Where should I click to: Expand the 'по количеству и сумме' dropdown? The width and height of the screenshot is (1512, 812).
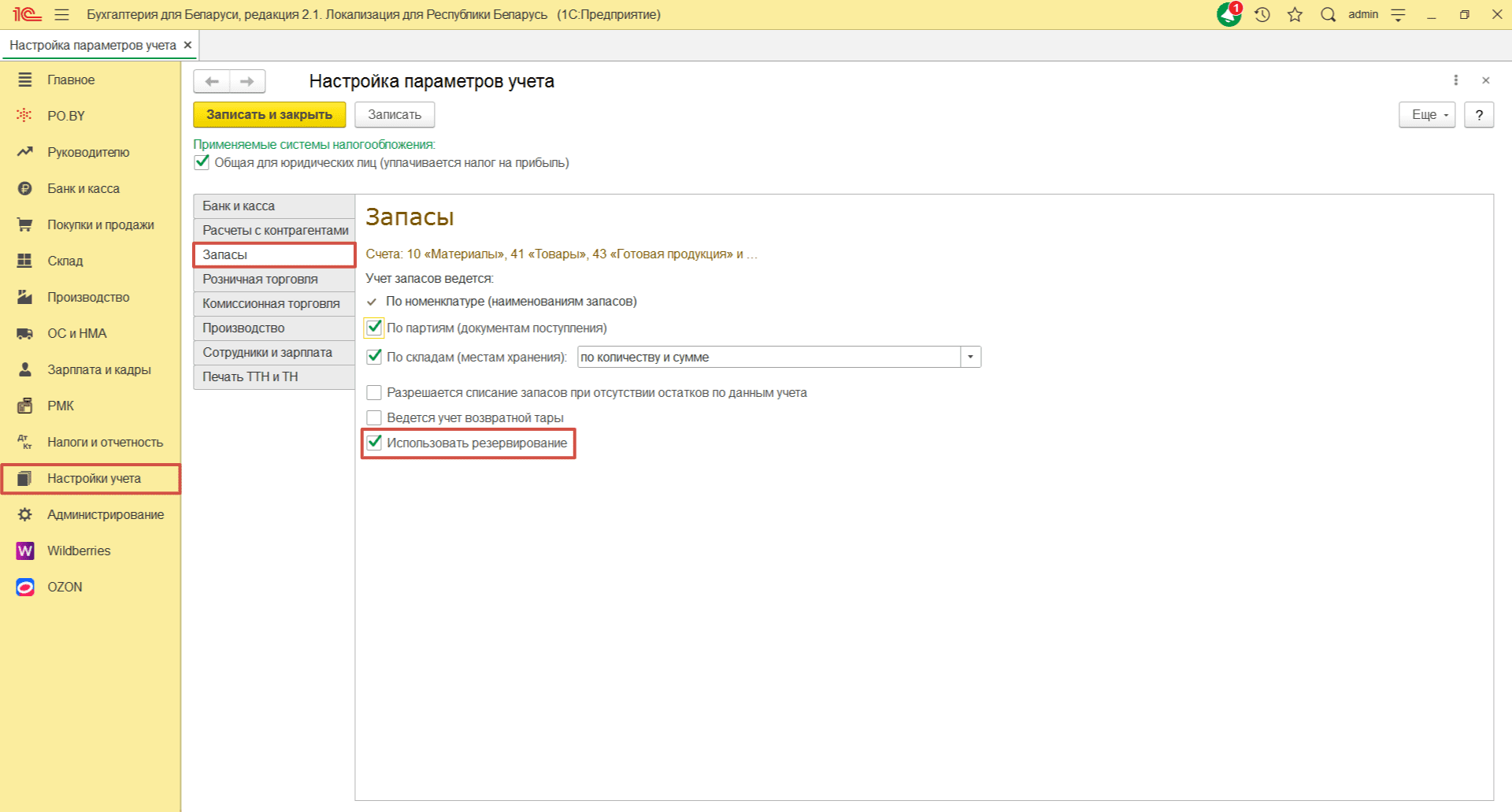click(x=970, y=357)
